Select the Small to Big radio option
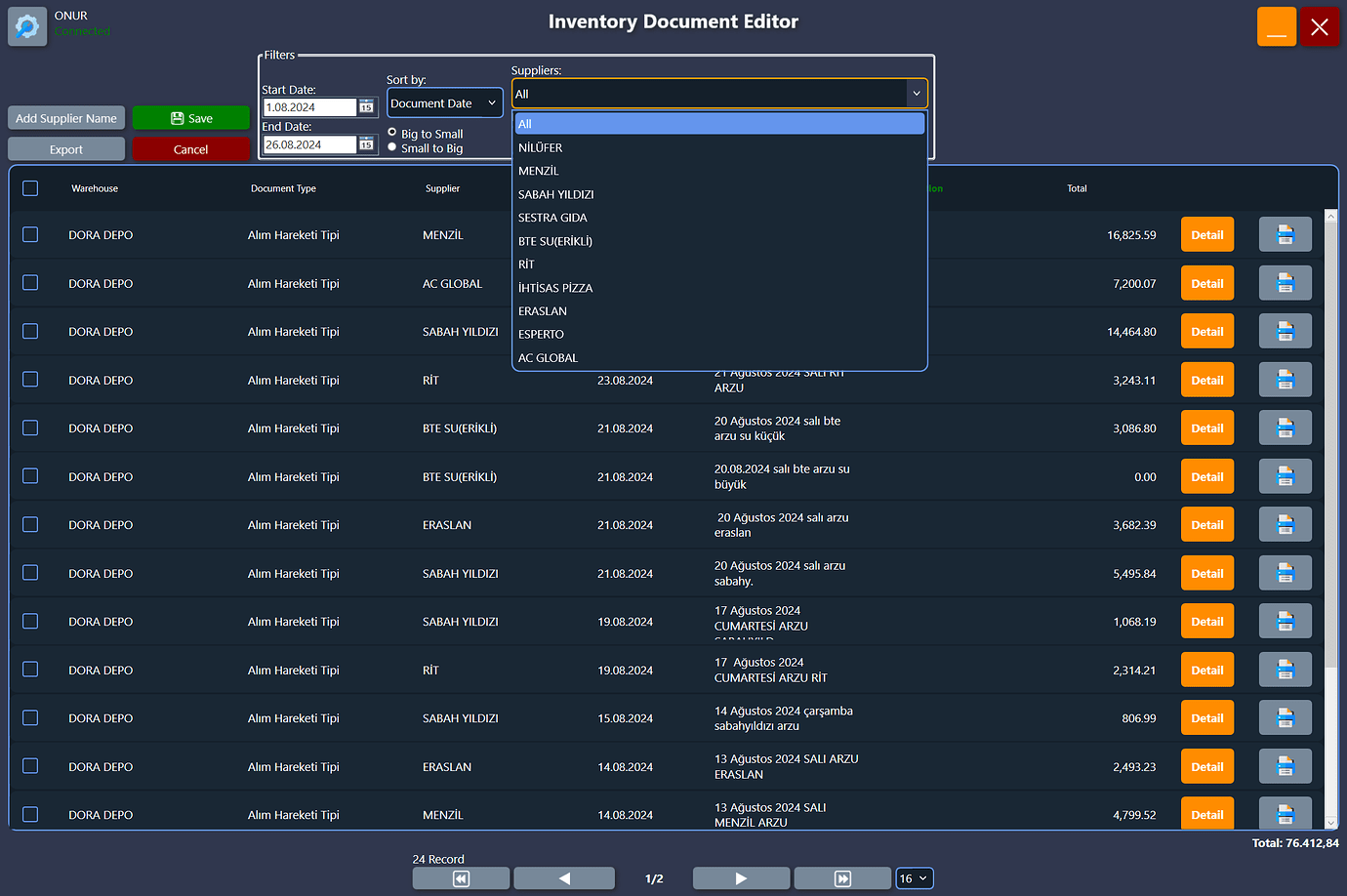This screenshot has height=896, width=1347. [392, 147]
